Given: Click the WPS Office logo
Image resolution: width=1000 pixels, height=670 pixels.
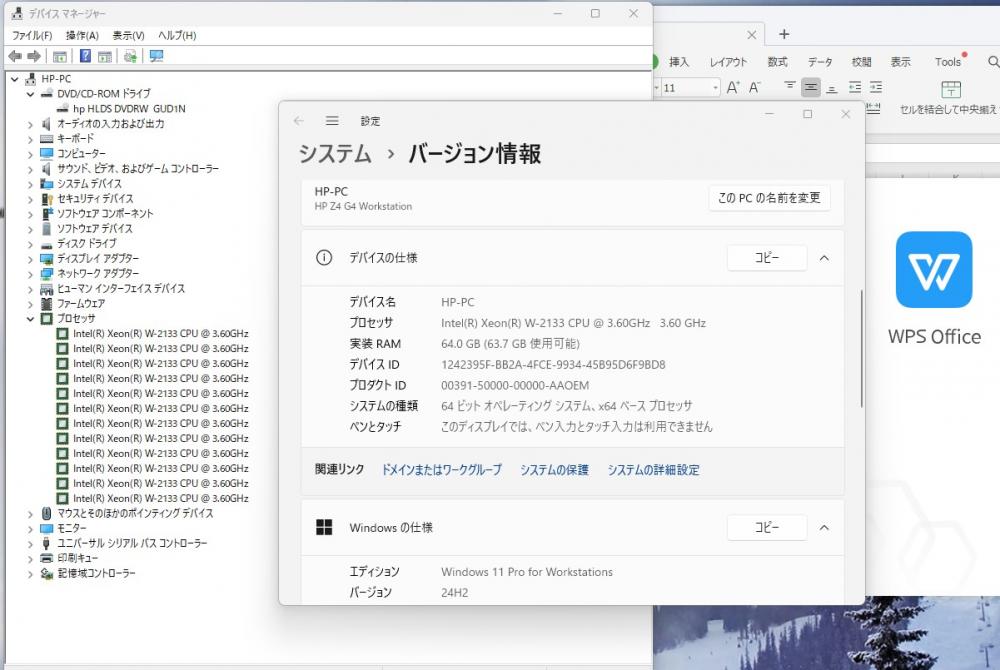Looking at the screenshot, I should (934, 269).
